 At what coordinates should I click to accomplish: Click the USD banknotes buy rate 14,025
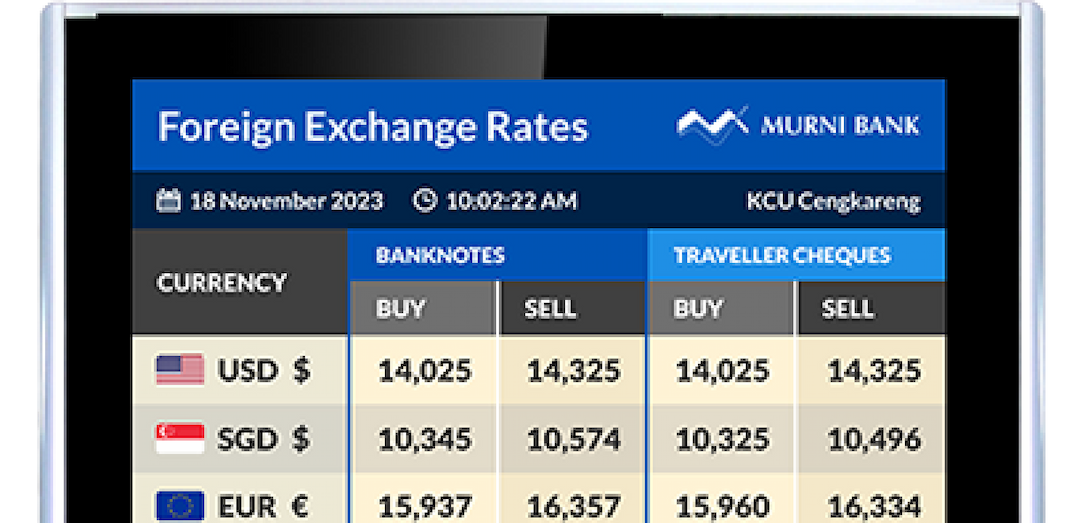pos(425,371)
